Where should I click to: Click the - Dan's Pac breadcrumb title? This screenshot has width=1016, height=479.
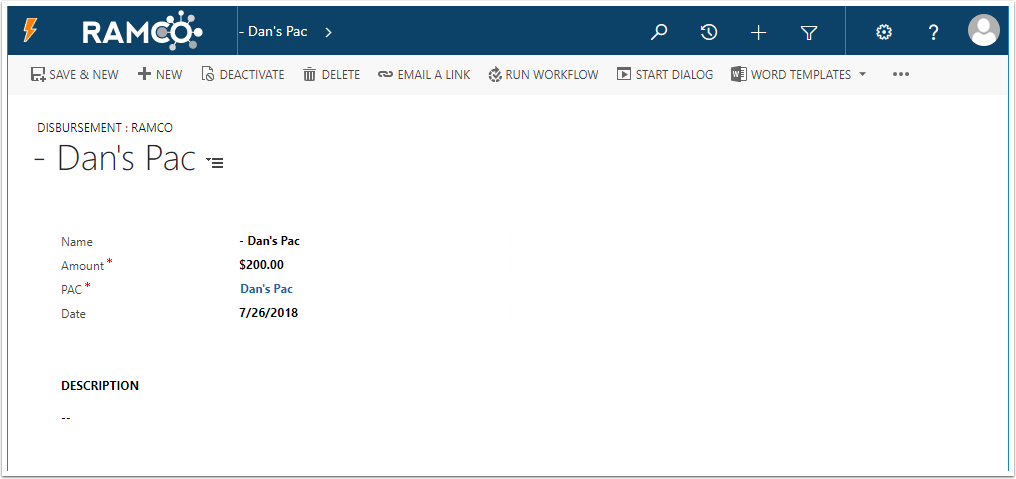(x=273, y=32)
